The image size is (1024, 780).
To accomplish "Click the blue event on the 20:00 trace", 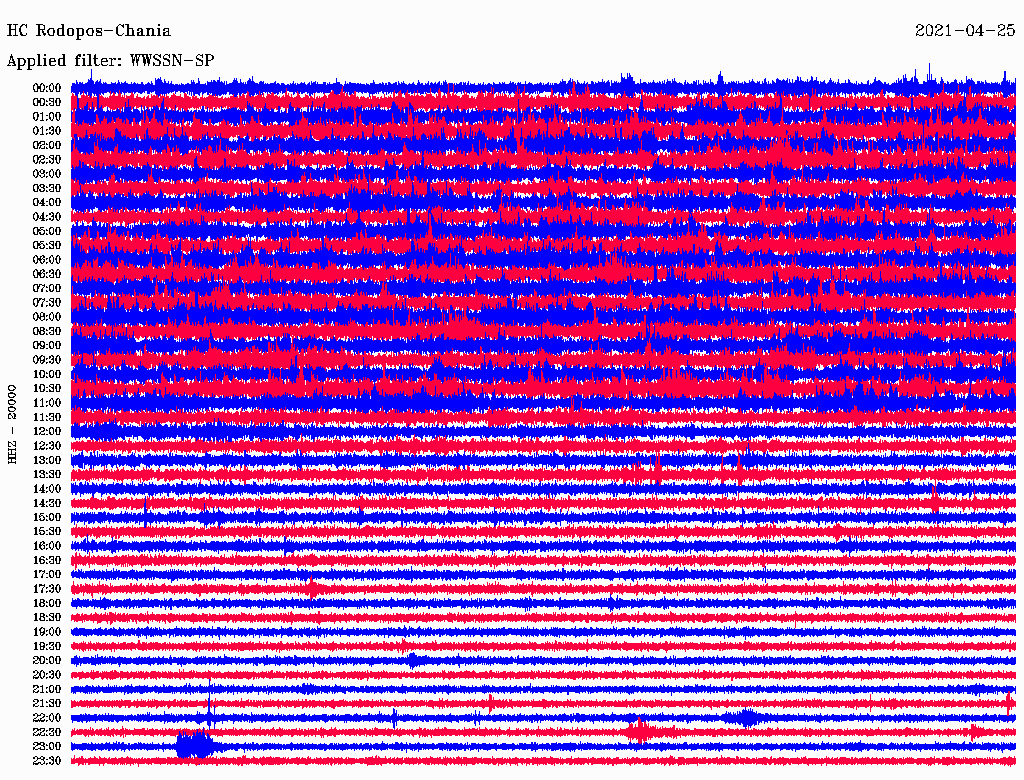I will [414, 660].
